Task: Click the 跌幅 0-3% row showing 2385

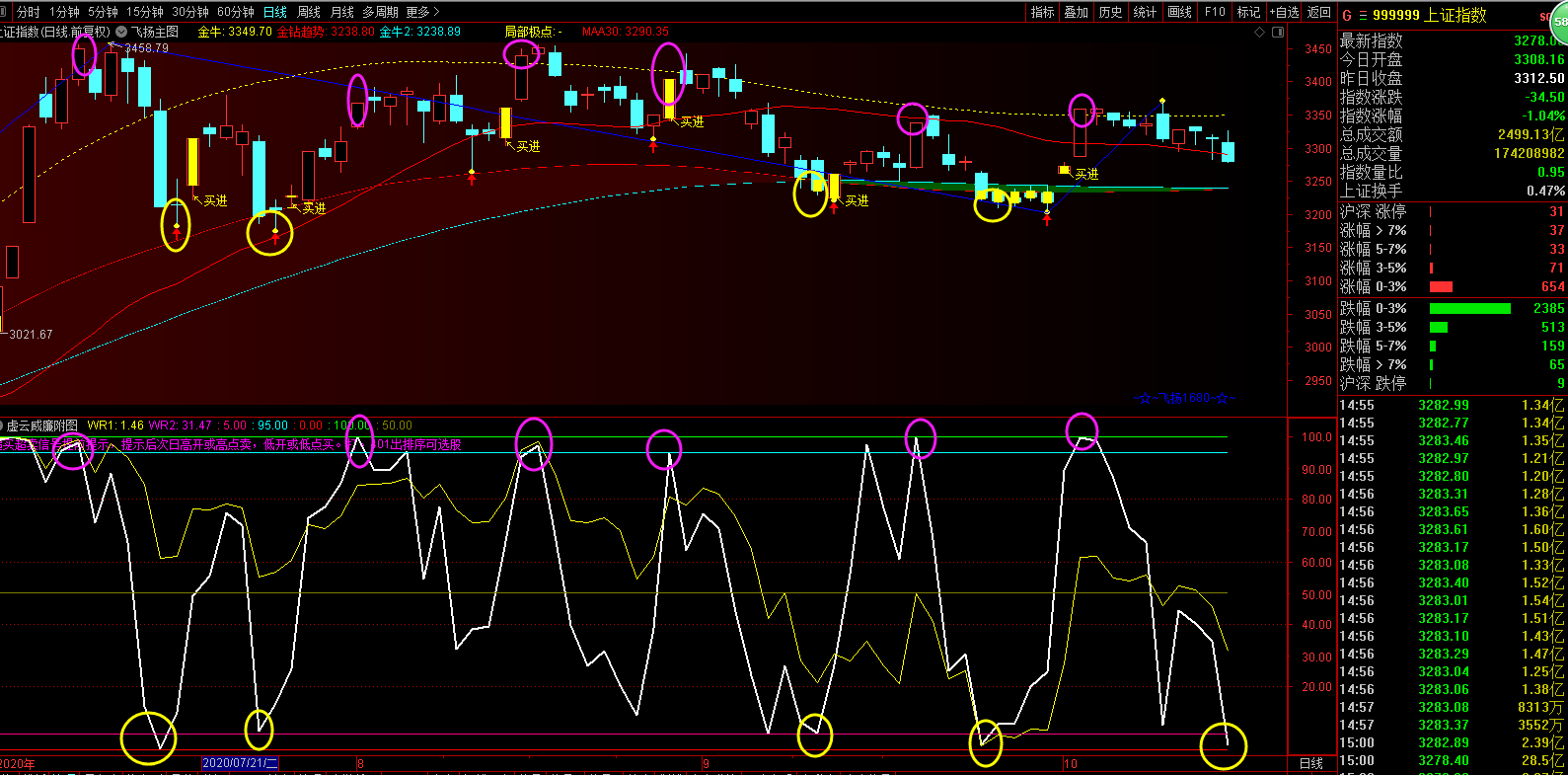Action: point(1453,308)
